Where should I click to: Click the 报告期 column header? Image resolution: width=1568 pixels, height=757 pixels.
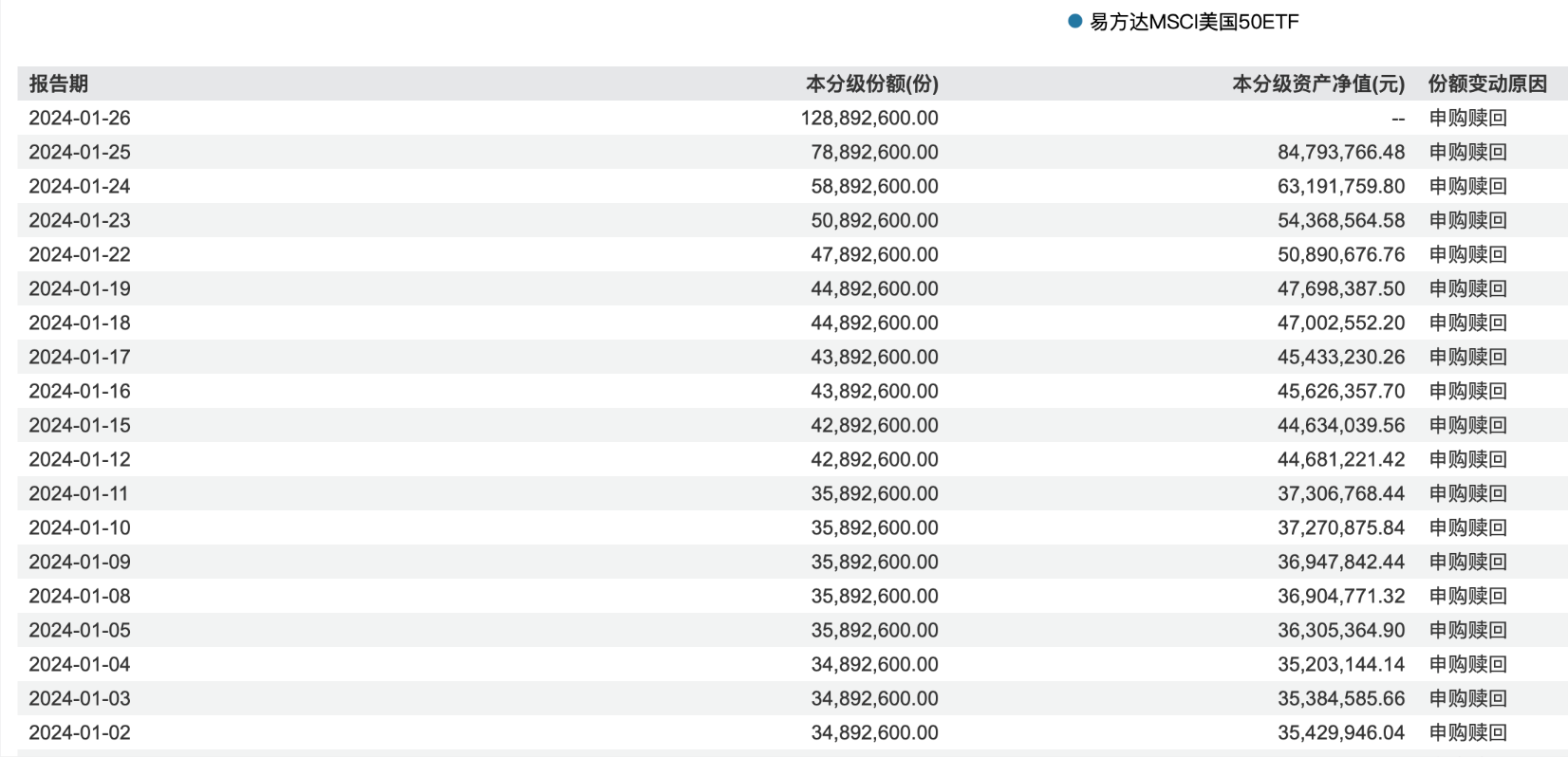click(59, 83)
